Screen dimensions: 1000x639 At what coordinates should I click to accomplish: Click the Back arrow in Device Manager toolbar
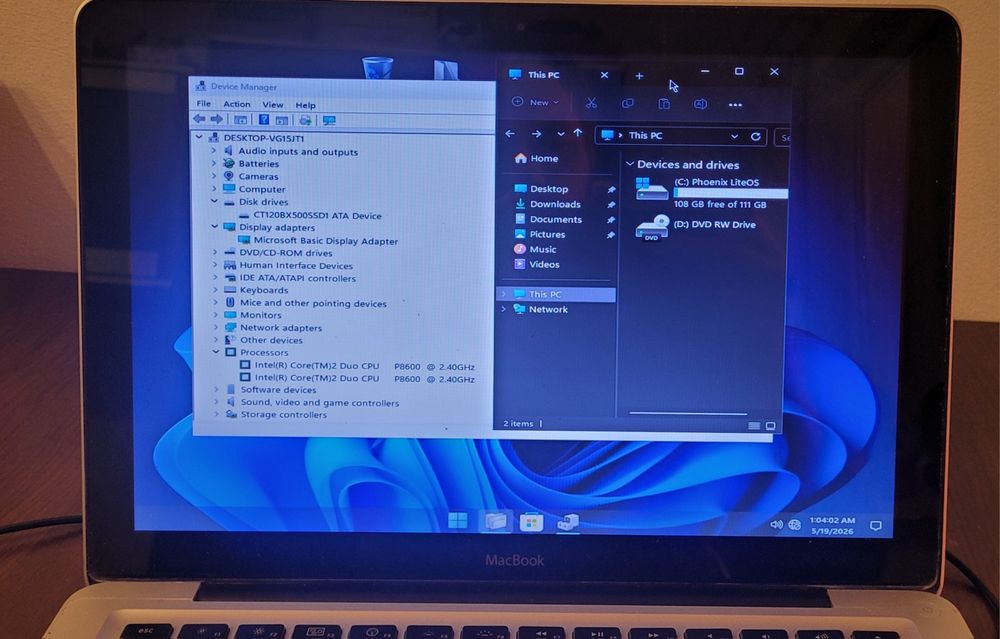(199, 119)
